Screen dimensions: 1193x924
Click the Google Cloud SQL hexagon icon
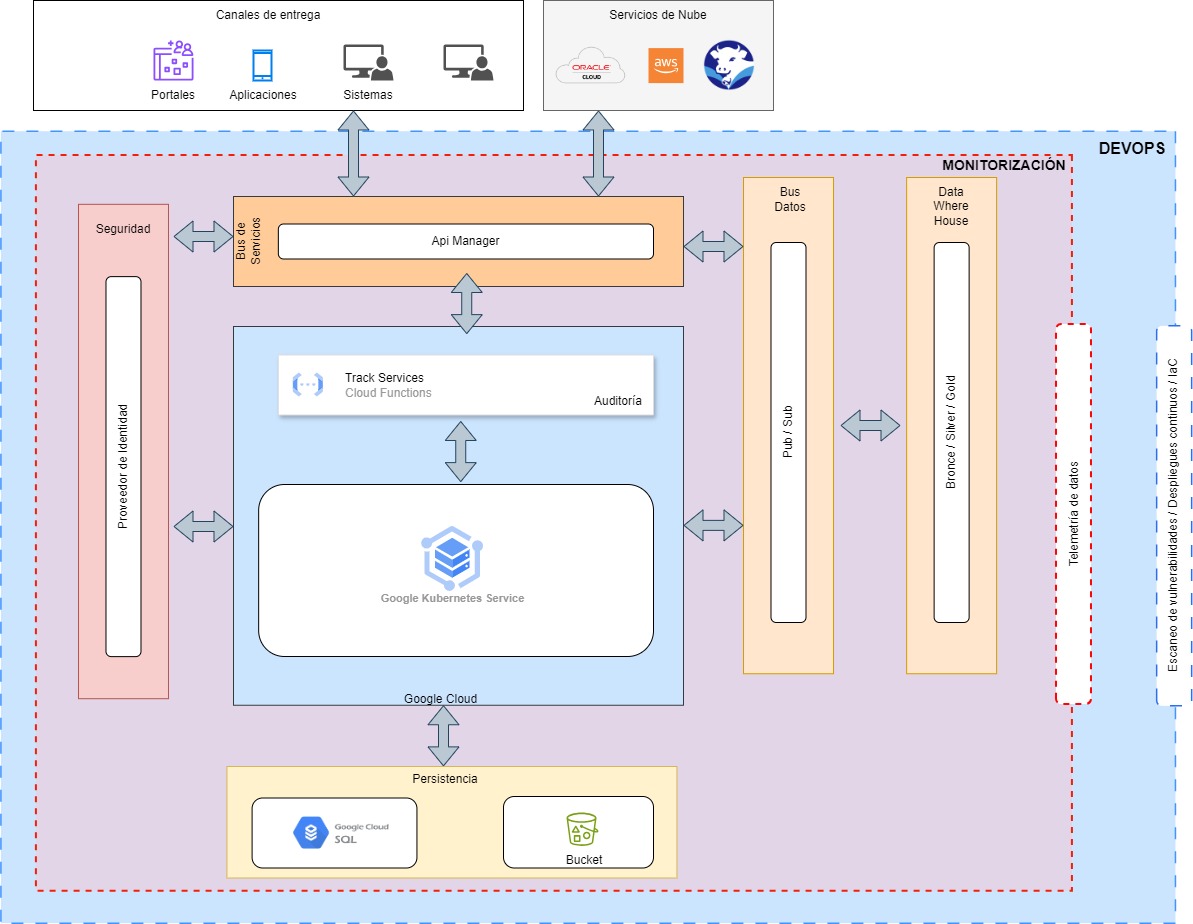tap(310, 833)
